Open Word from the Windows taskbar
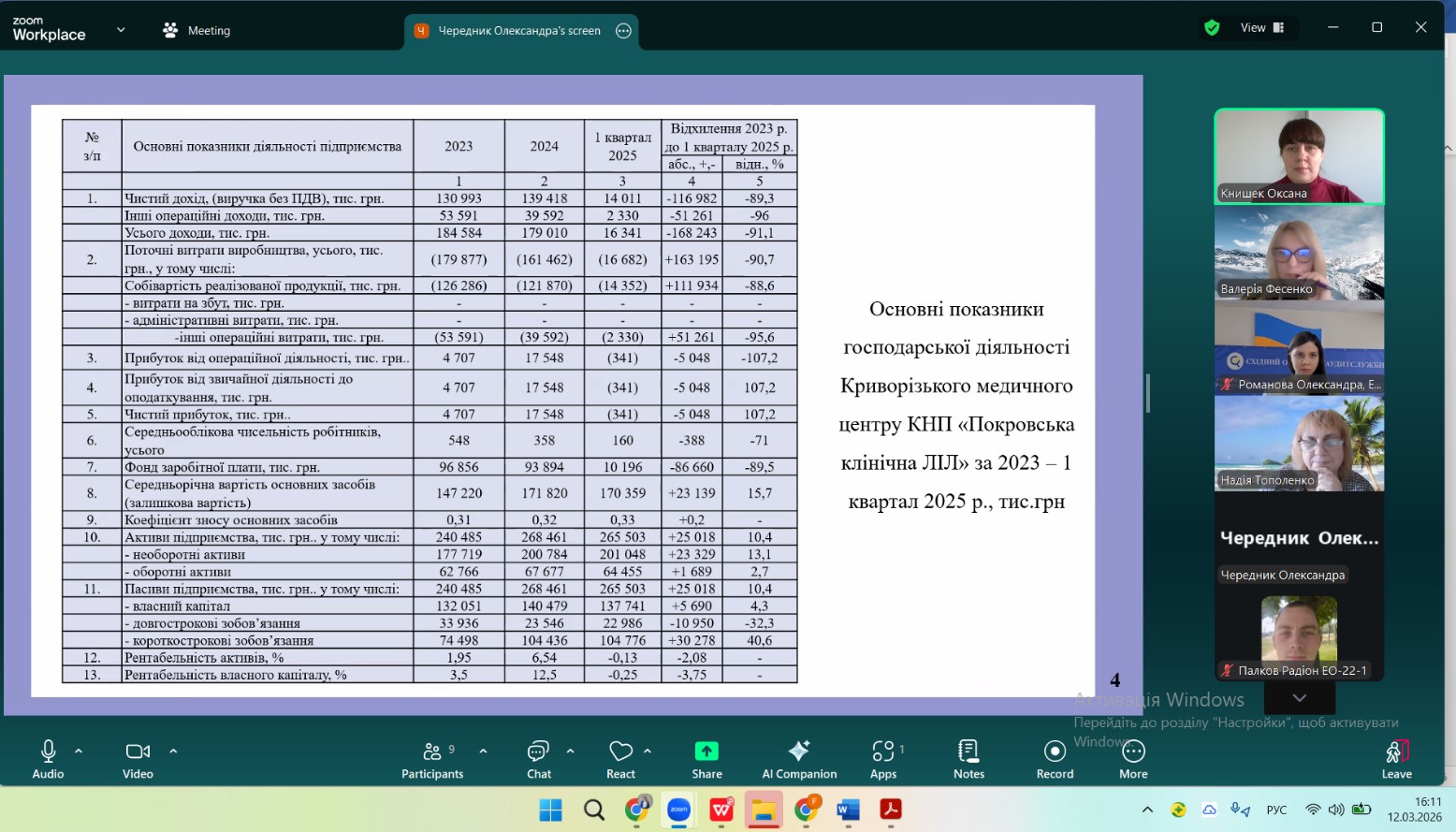 [x=849, y=810]
